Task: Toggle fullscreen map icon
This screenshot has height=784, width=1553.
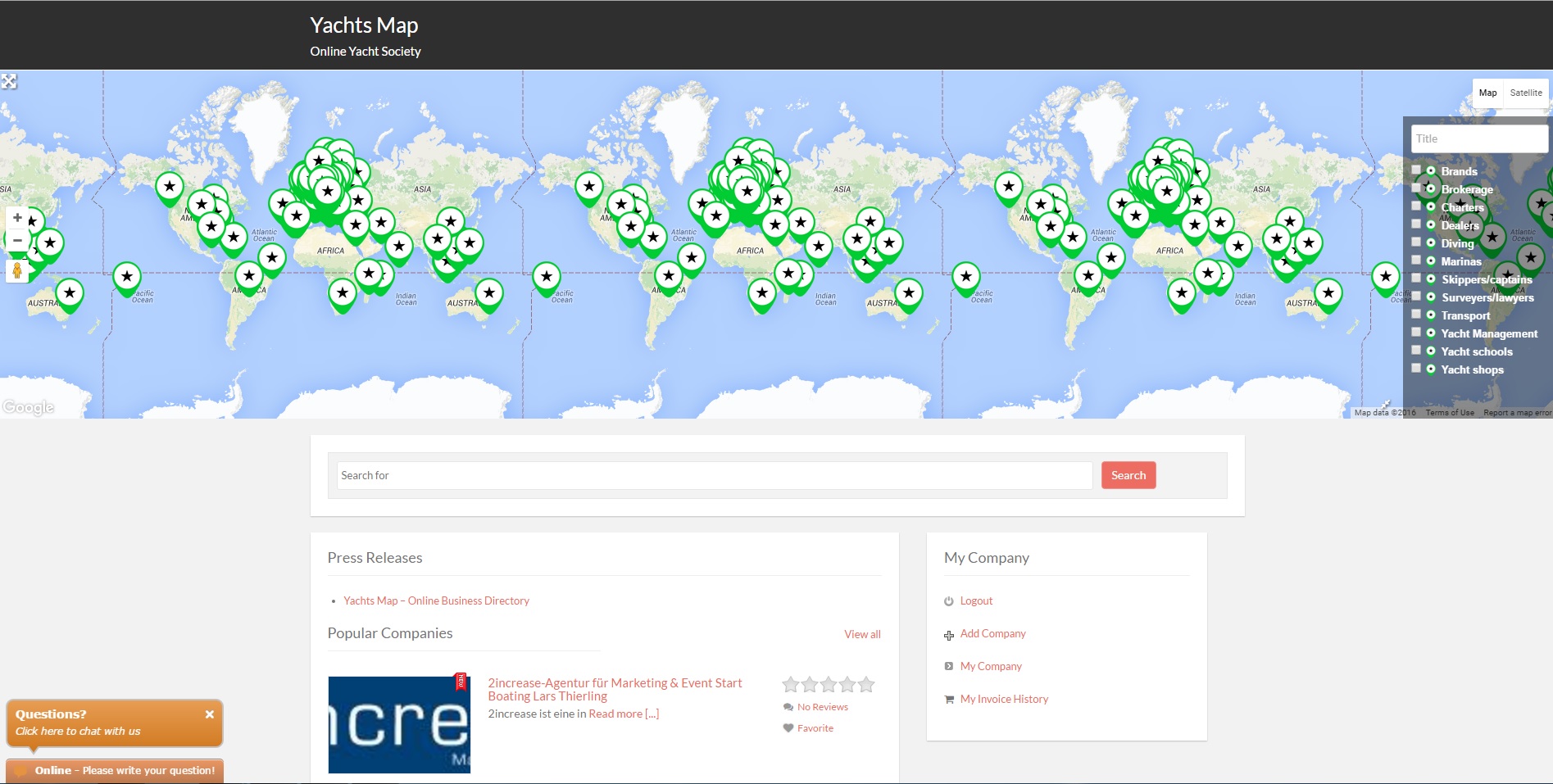Action: (9, 81)
